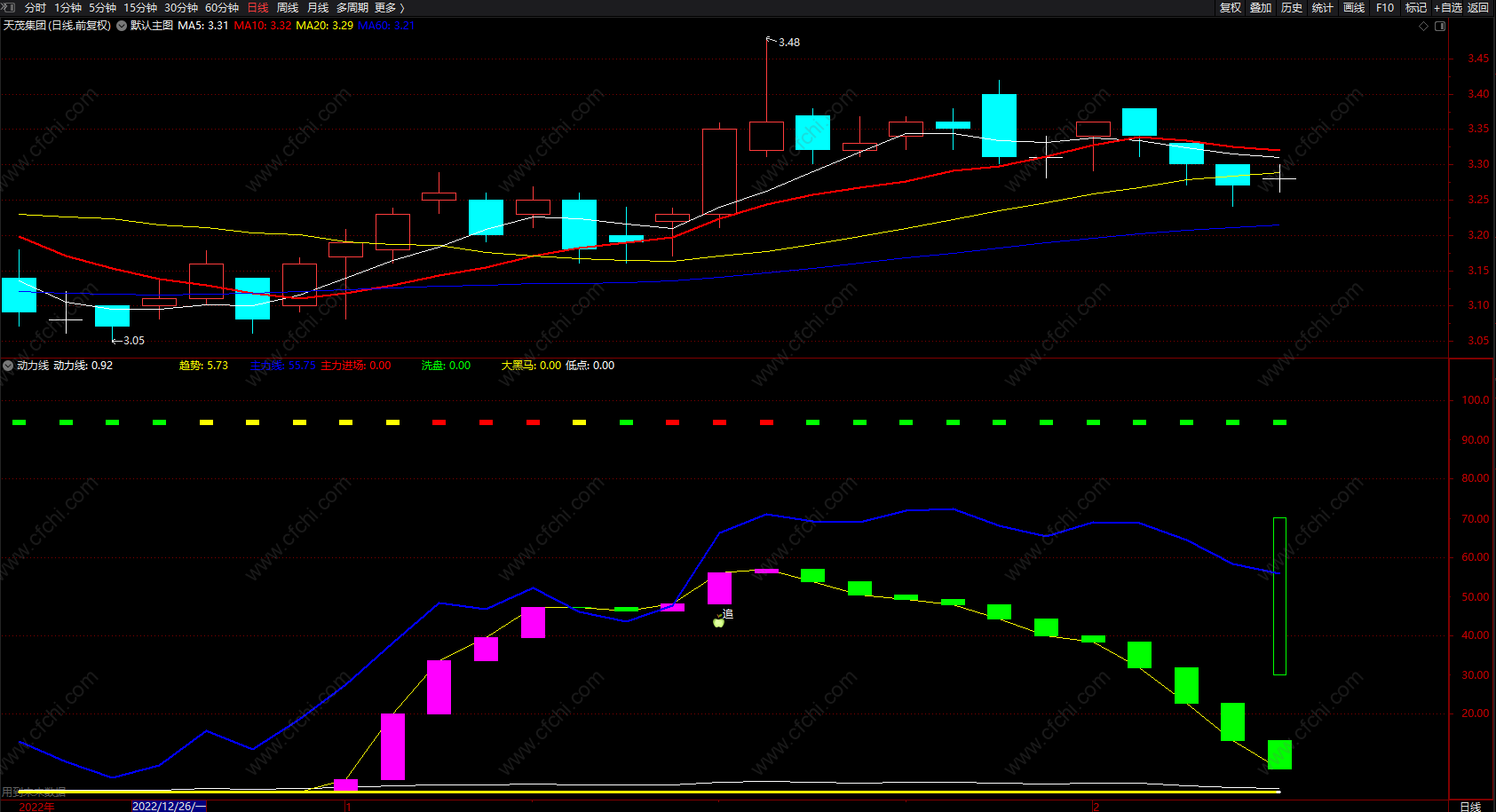Click the 标记 mark button
Screen dimensions: 1496x812
point(1416,8)
